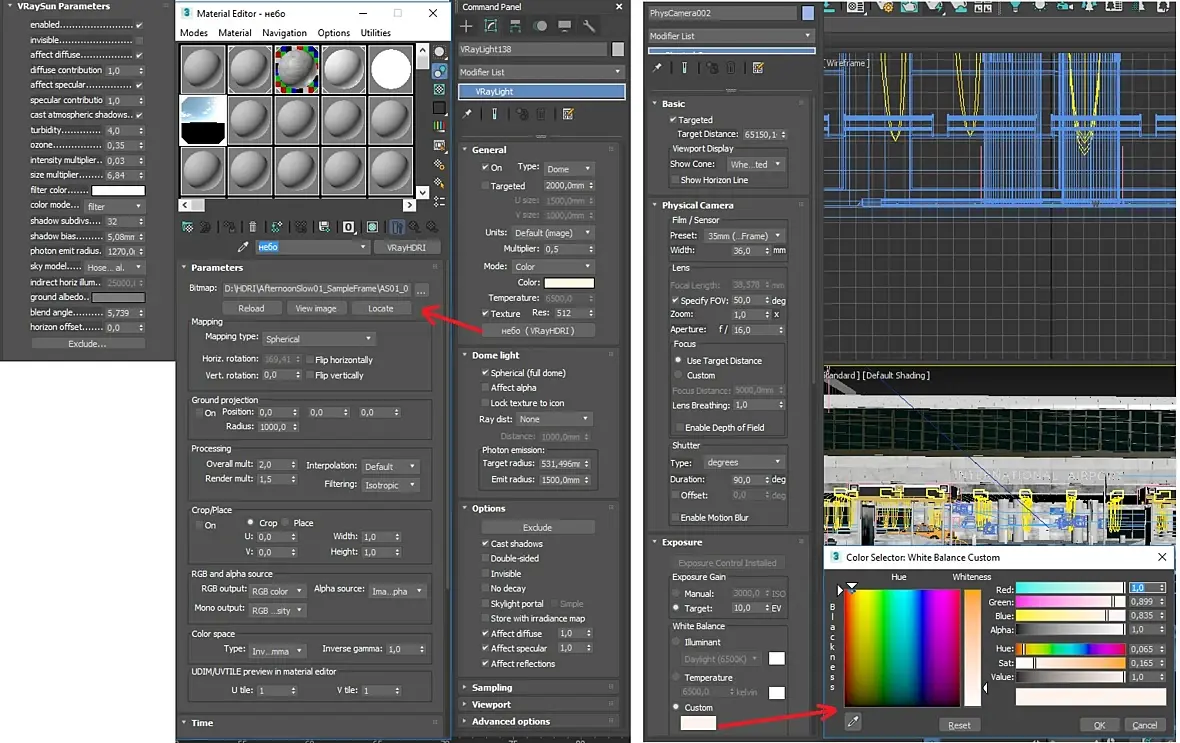Click the eyedropper in the Color Selector dialog
This screenshot has height=743, width=1180.
pos(853,720)
